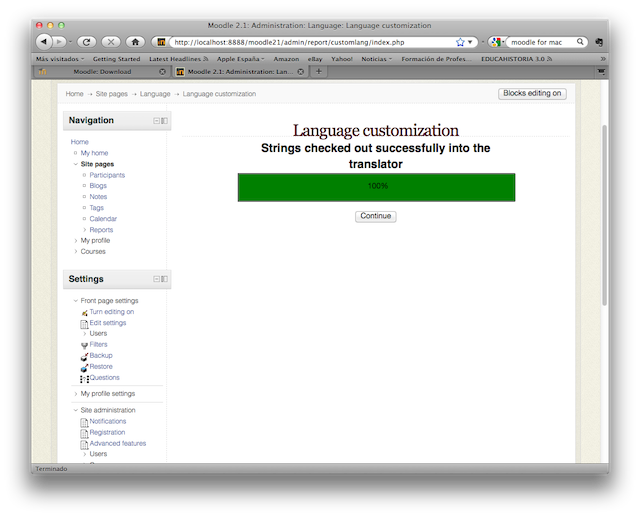Dock the Settings block to the side
The image size is (640, 517).
164,279
